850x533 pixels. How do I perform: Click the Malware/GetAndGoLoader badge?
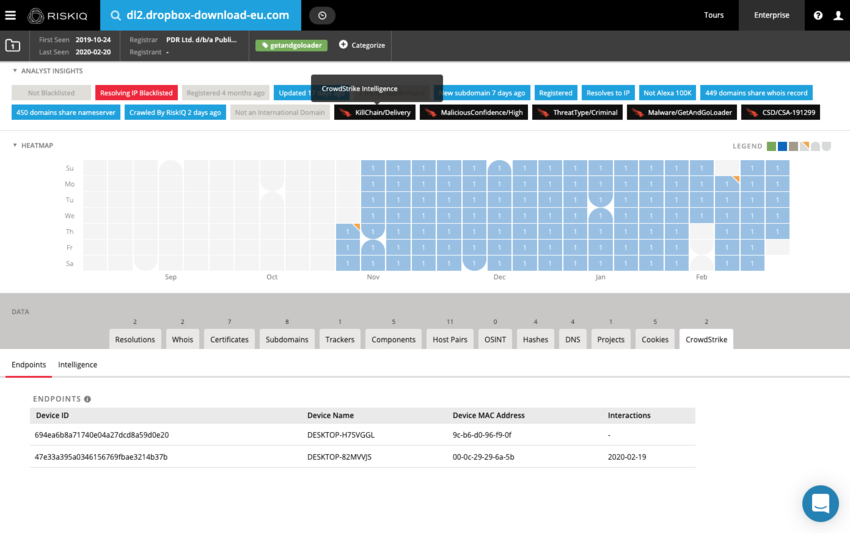point(682,112)
